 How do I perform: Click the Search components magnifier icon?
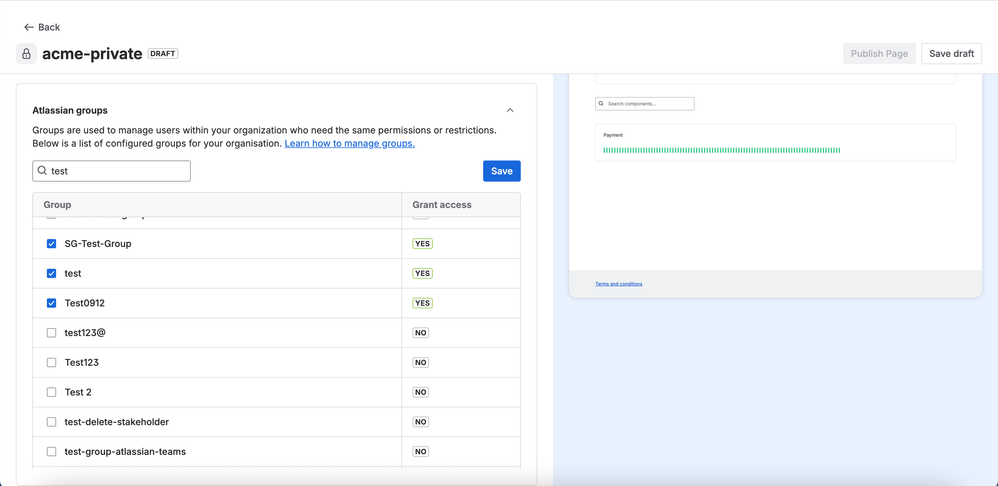pyautogui.click(x=601, y=103)
